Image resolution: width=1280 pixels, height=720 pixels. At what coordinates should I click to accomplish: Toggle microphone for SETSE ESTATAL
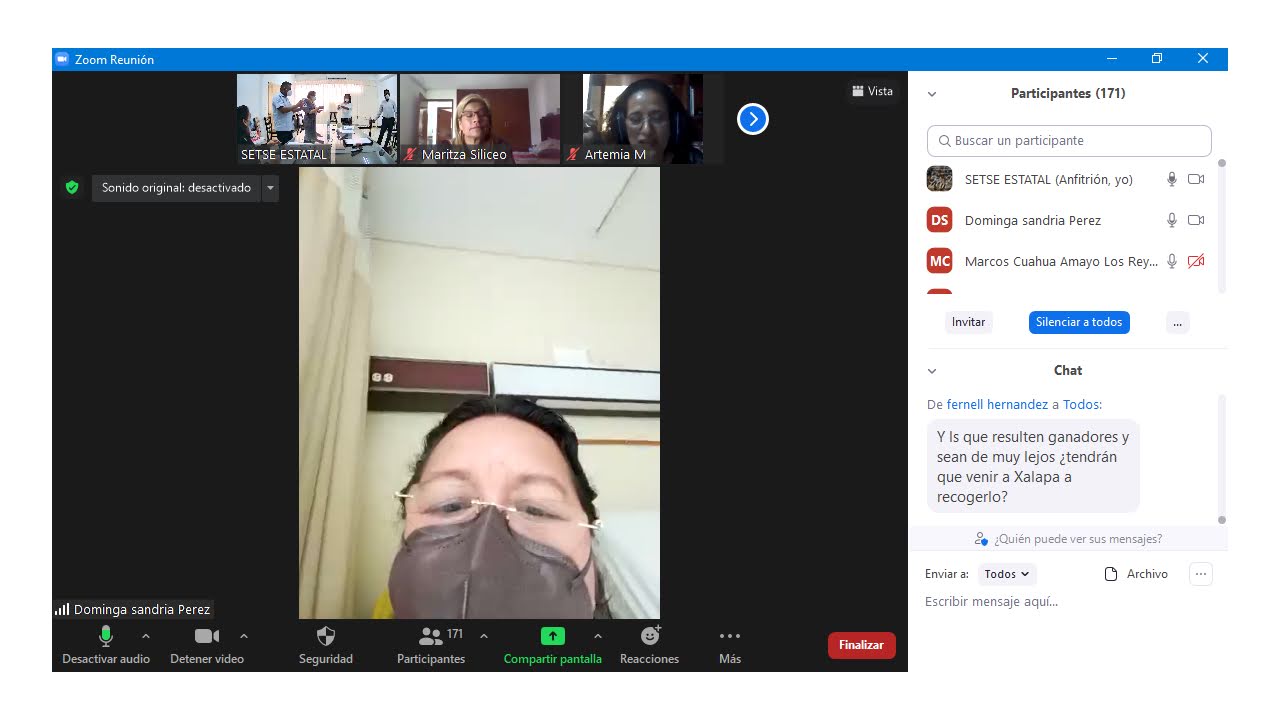point(1172,179)
